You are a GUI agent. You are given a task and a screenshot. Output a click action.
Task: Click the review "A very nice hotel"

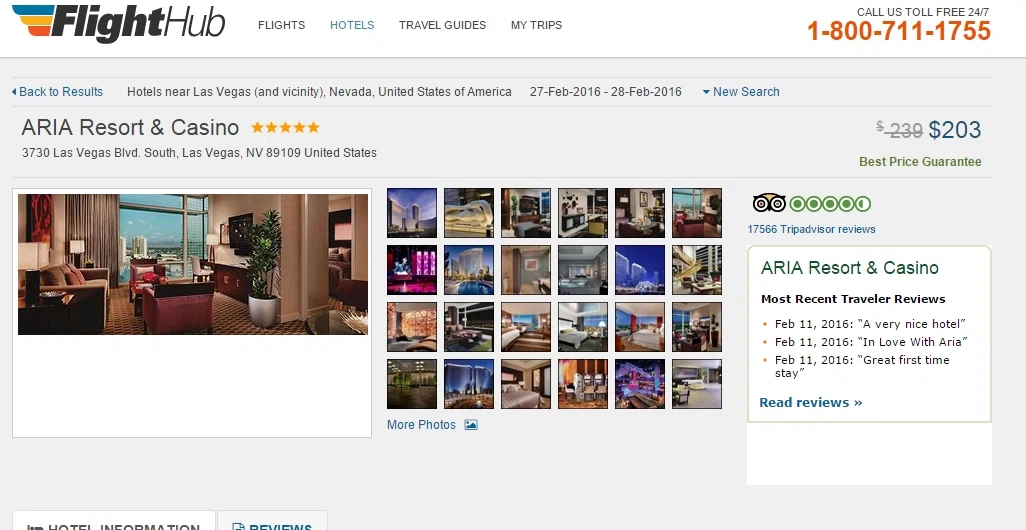(870, 324)
